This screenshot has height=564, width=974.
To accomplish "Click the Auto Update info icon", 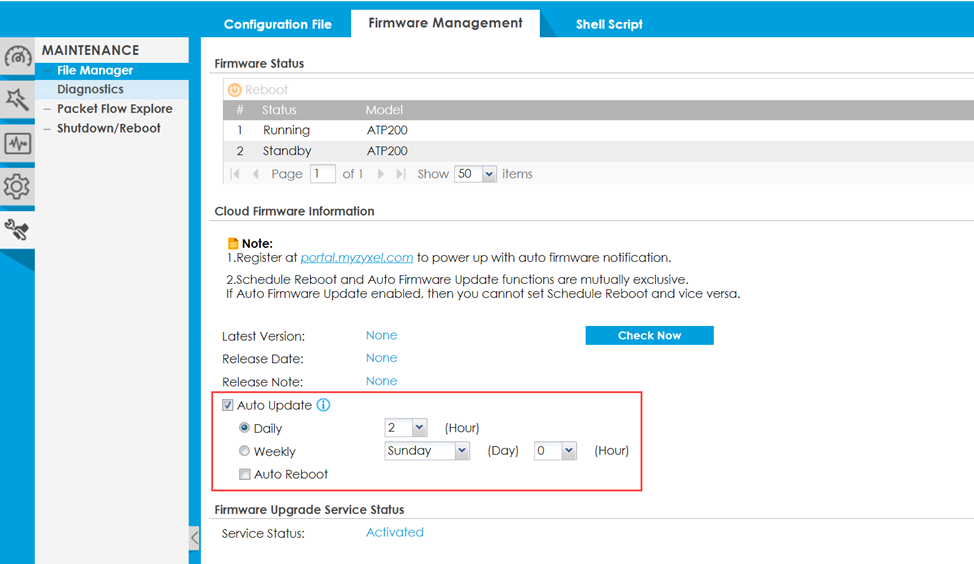I will click(323, 405).
